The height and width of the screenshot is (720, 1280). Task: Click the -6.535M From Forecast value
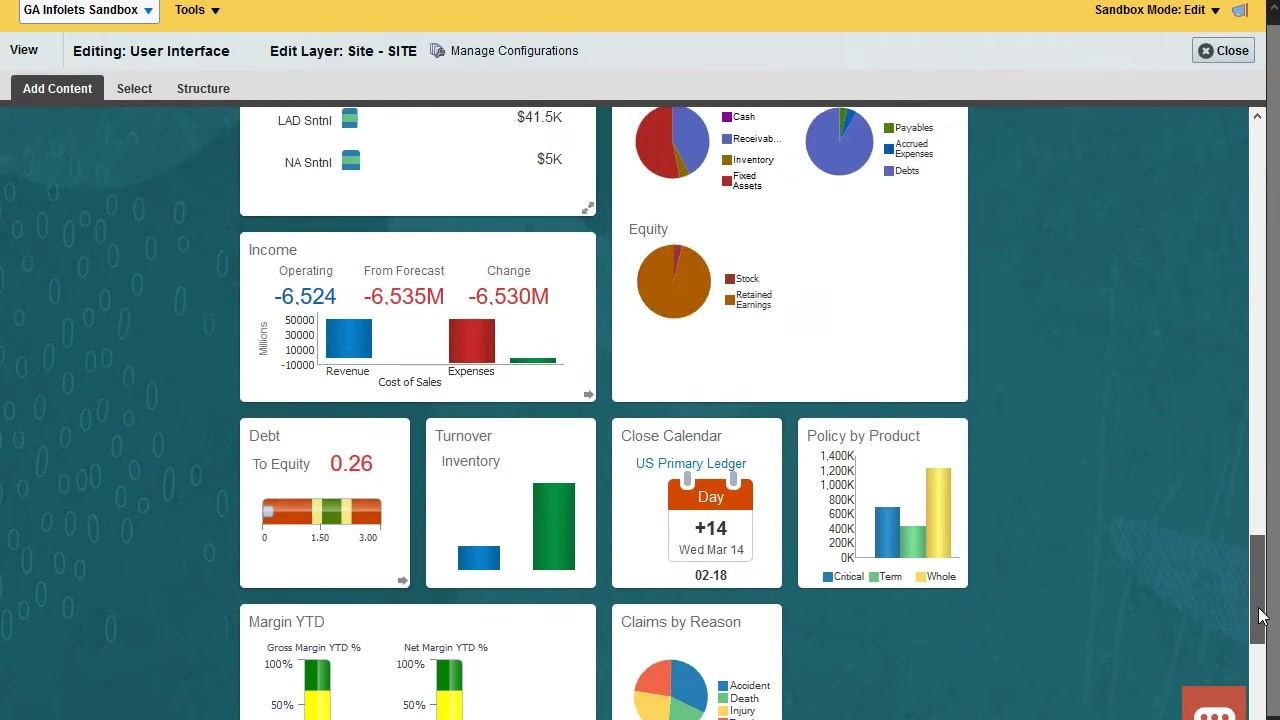[x=404, y=297]
